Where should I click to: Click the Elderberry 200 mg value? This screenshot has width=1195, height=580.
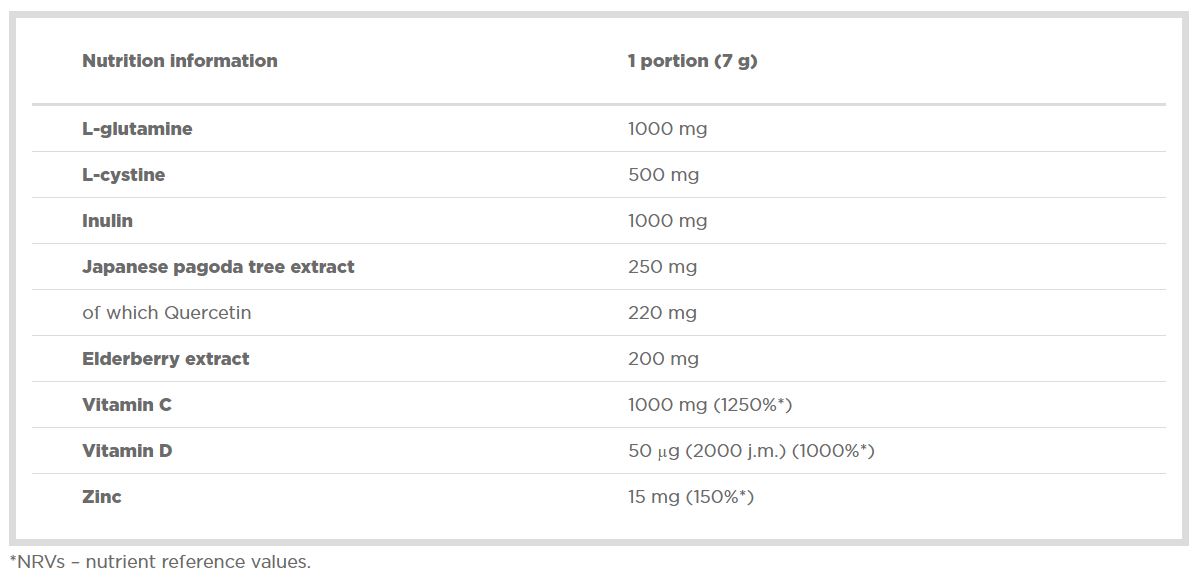(663, 359)
